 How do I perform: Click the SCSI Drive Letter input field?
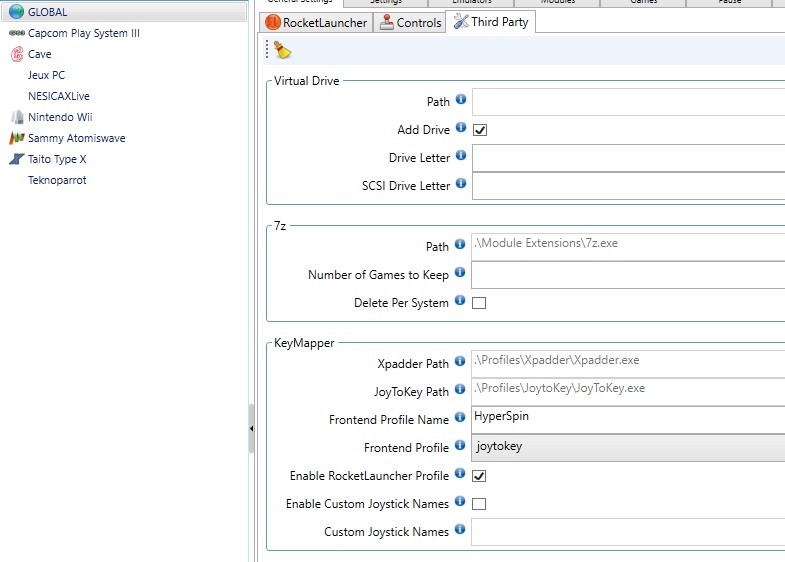[x=628, y=186]
